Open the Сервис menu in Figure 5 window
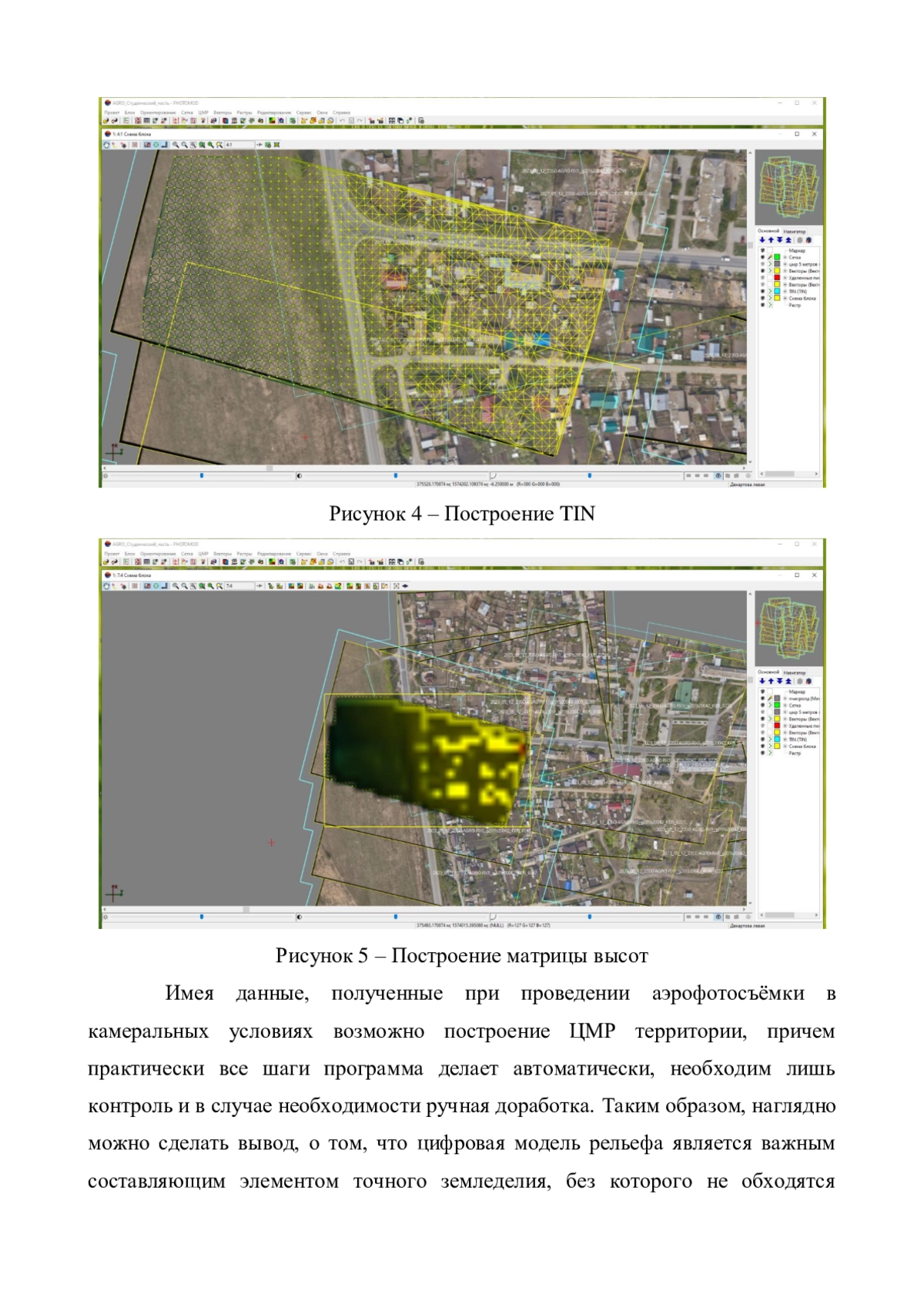This screenshot has height=1308, width=924. point(304,554)
